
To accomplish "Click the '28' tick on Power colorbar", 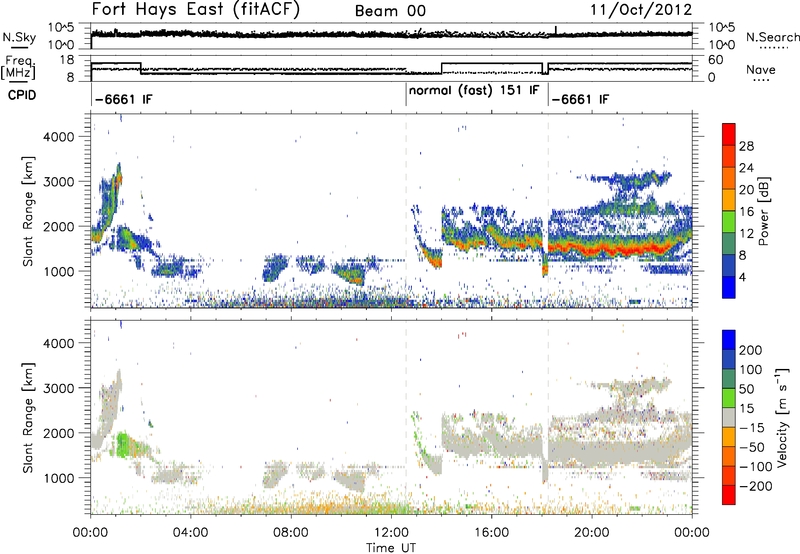I will click(x=746, y=146).
